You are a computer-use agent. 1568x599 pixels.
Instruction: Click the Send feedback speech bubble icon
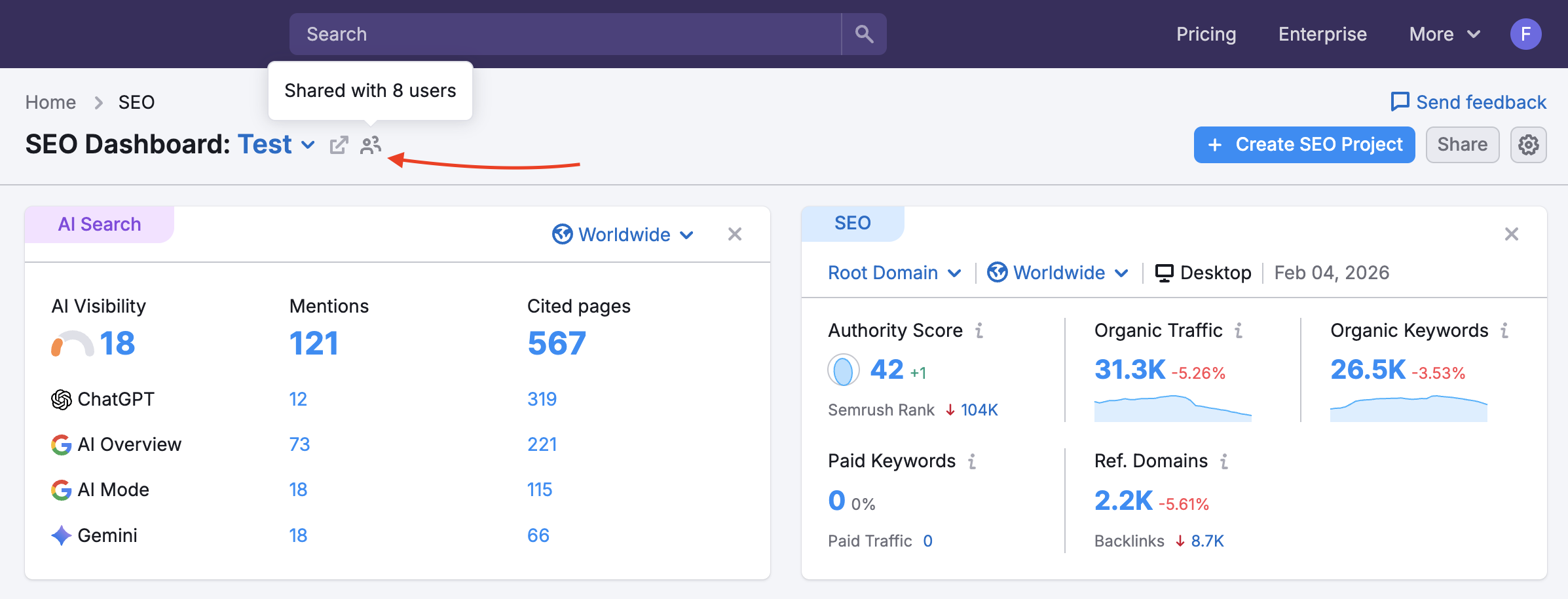[1400, 102]
